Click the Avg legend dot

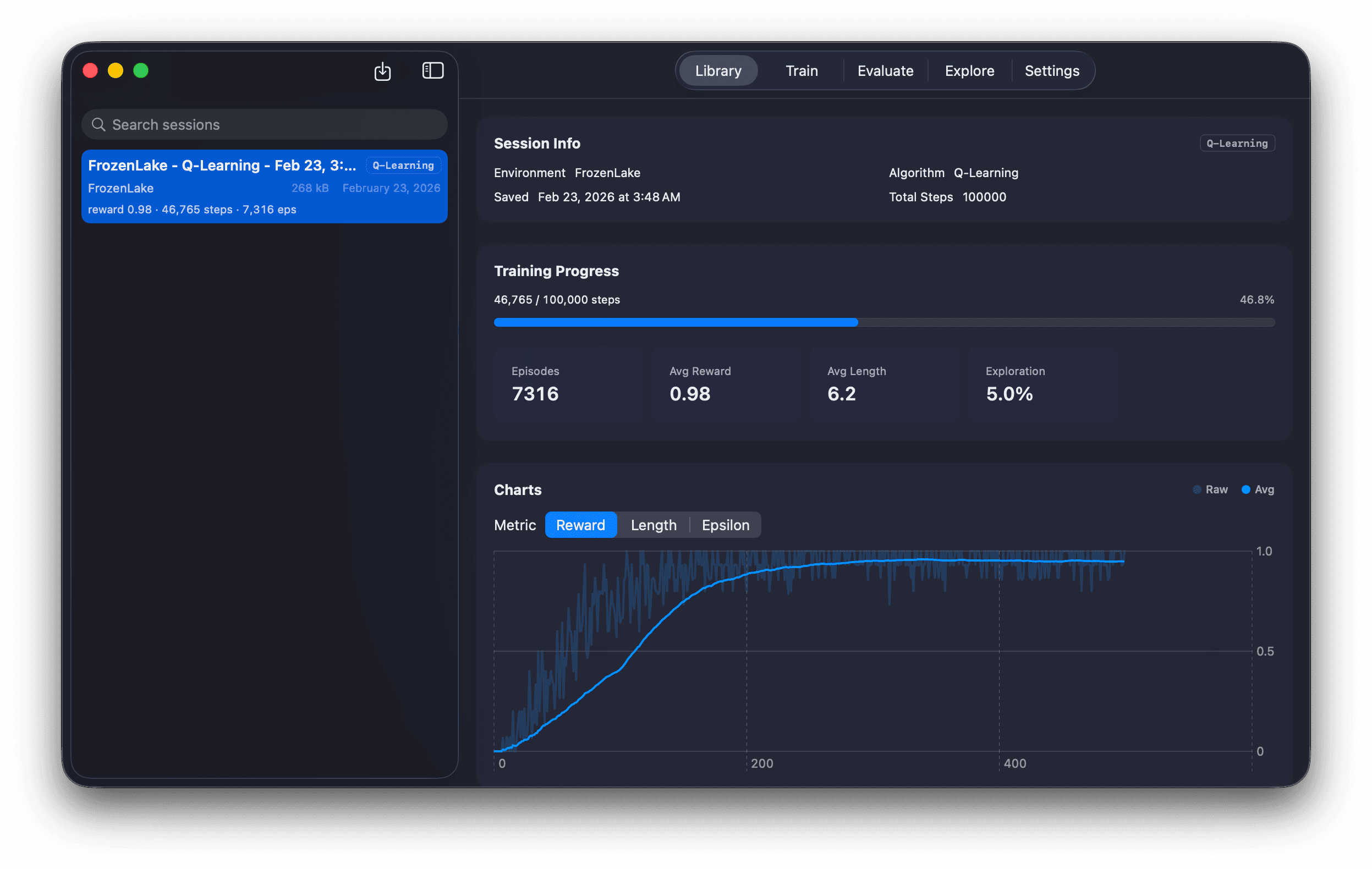[x=1245, y=490]
